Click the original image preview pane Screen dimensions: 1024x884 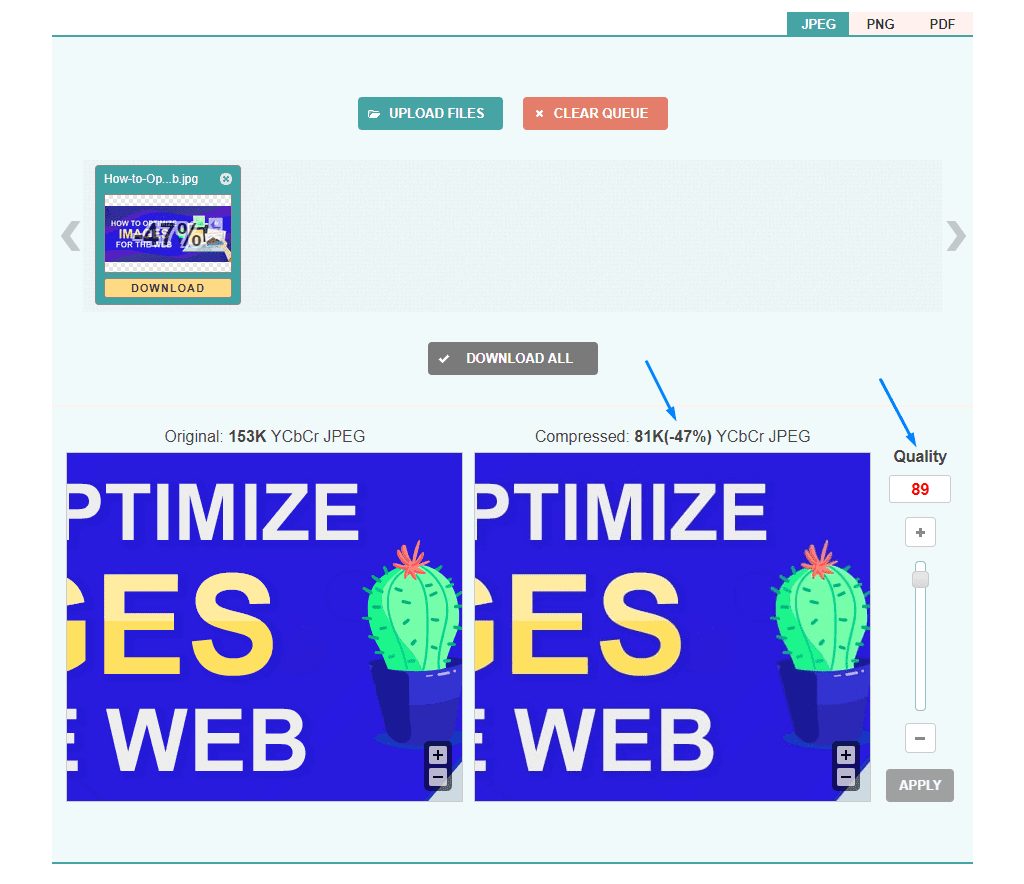(x=264, y=627)
